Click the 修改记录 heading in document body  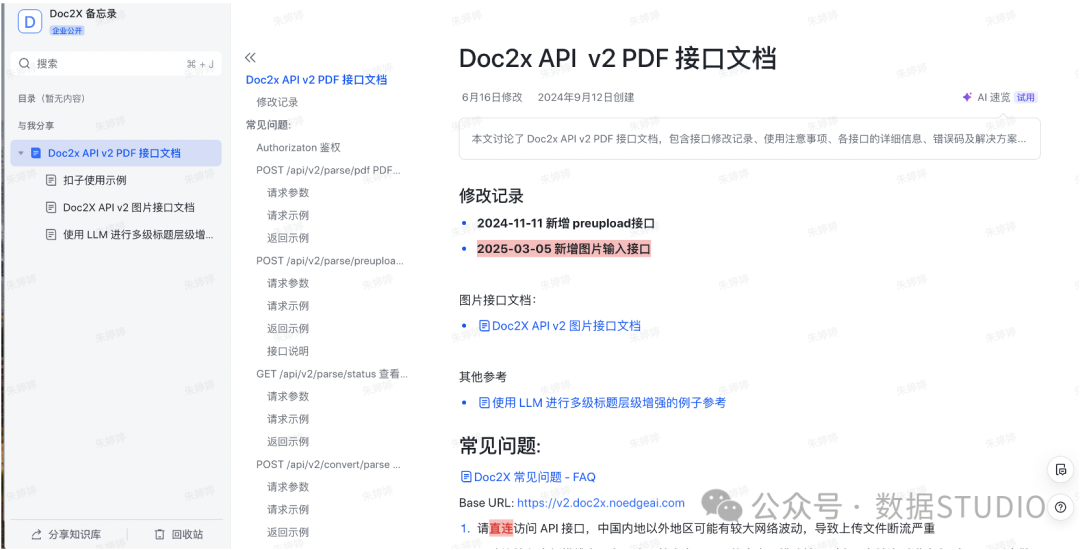[x=492, y=195]
